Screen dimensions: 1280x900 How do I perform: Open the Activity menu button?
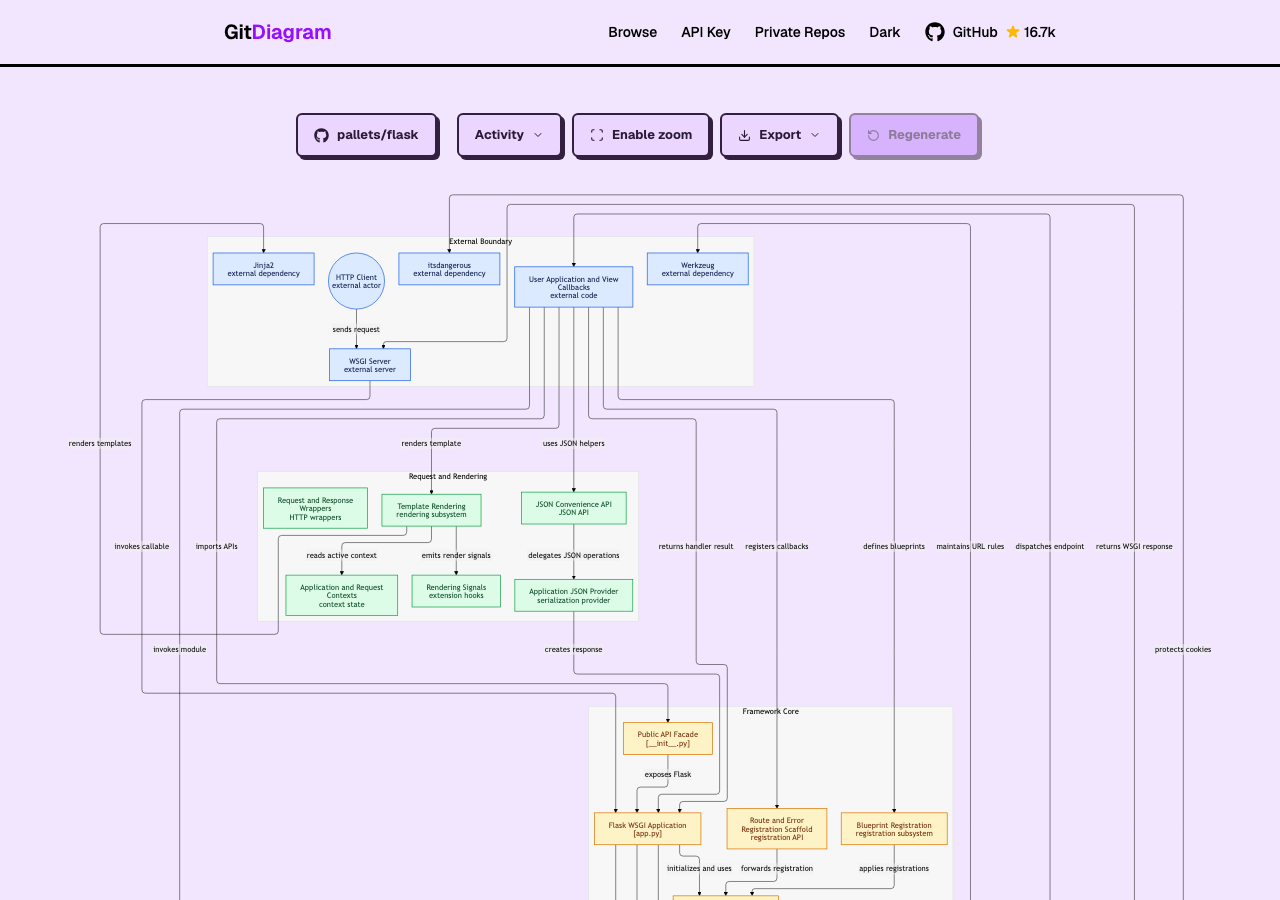509,135
